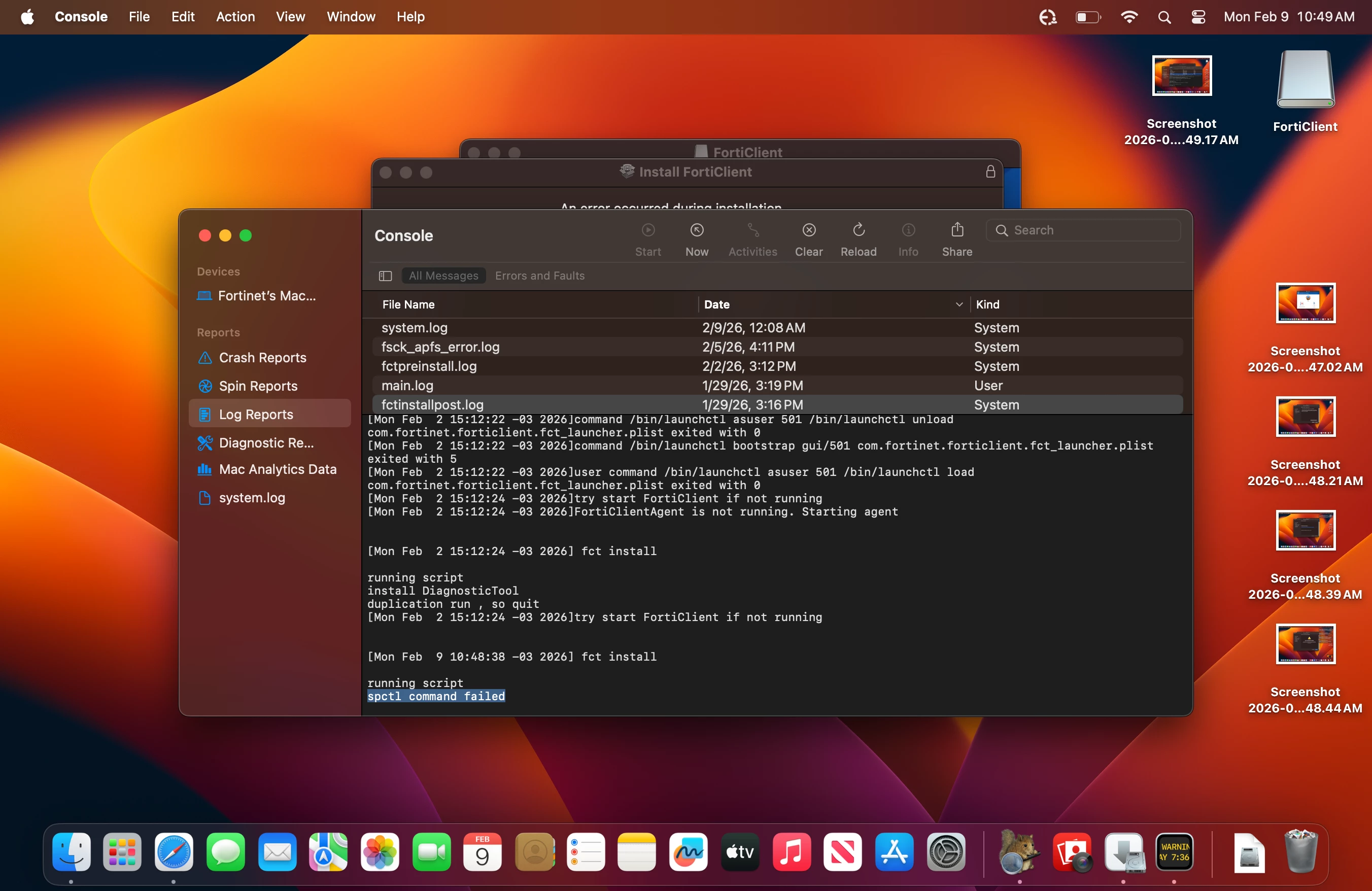Select Screenshot 48.44 AM desktop thumbnail
Screen dimensions: 1372x891
1305,644
